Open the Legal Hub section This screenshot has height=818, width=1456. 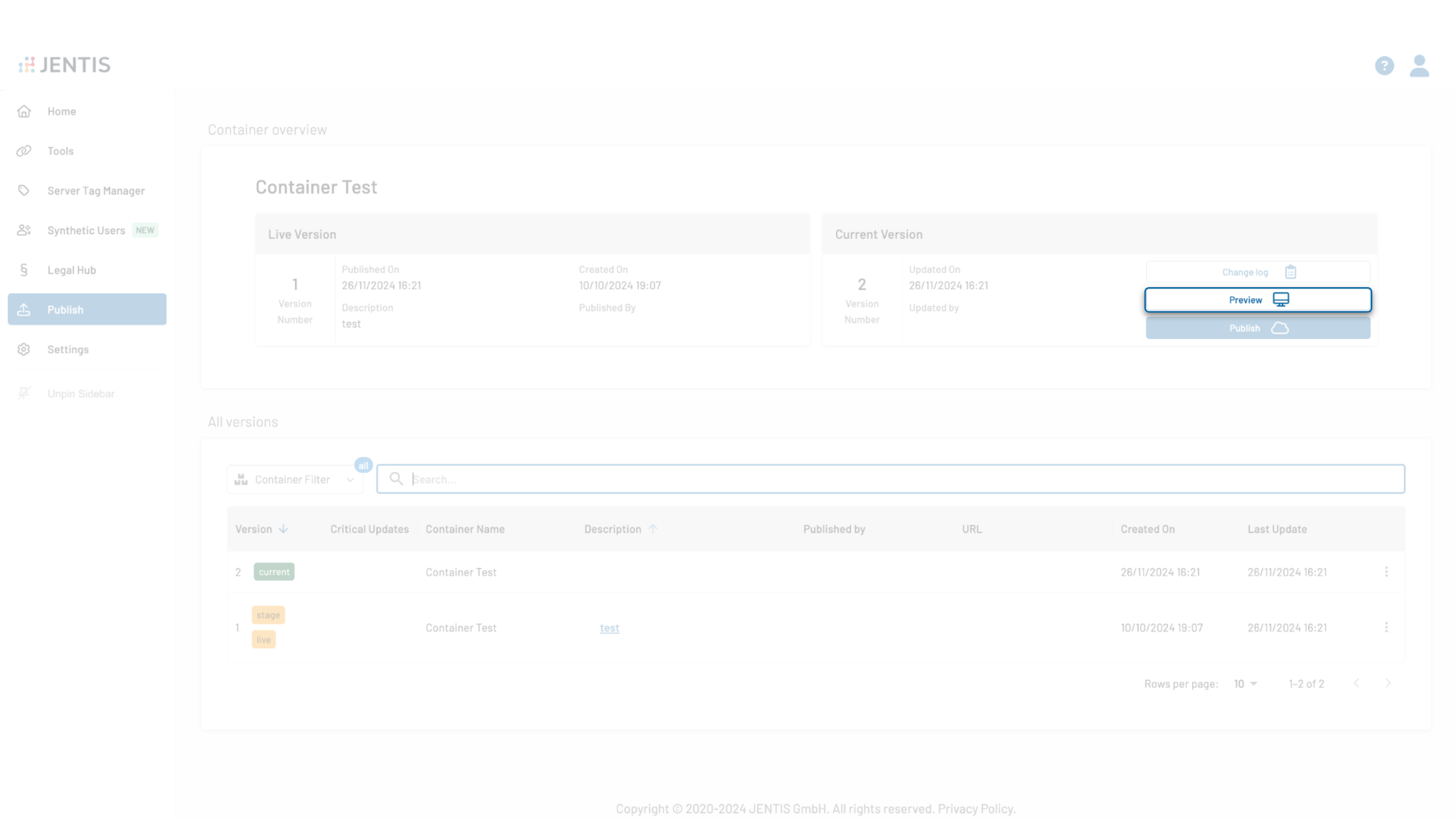point(72,270)
